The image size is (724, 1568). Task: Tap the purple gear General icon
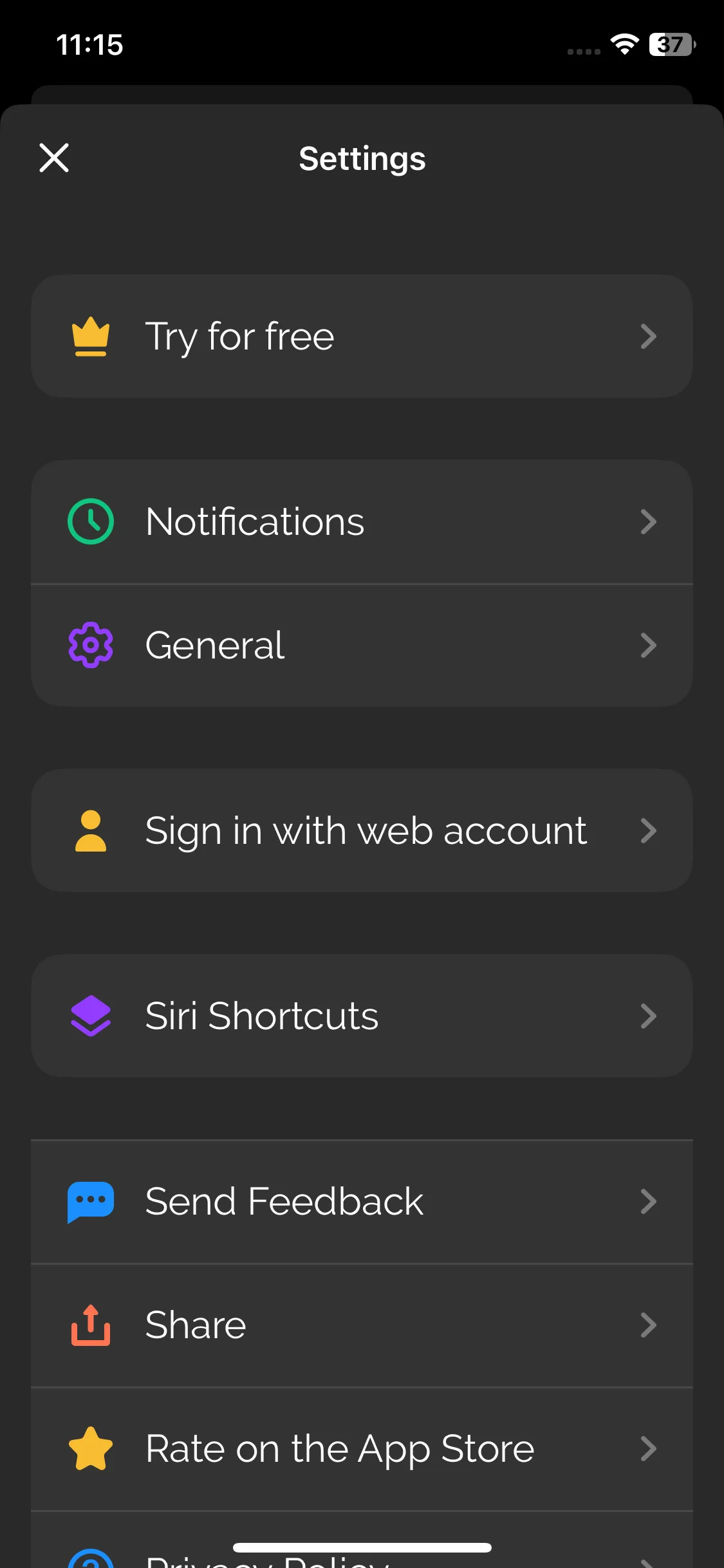(x=91, y=645)
